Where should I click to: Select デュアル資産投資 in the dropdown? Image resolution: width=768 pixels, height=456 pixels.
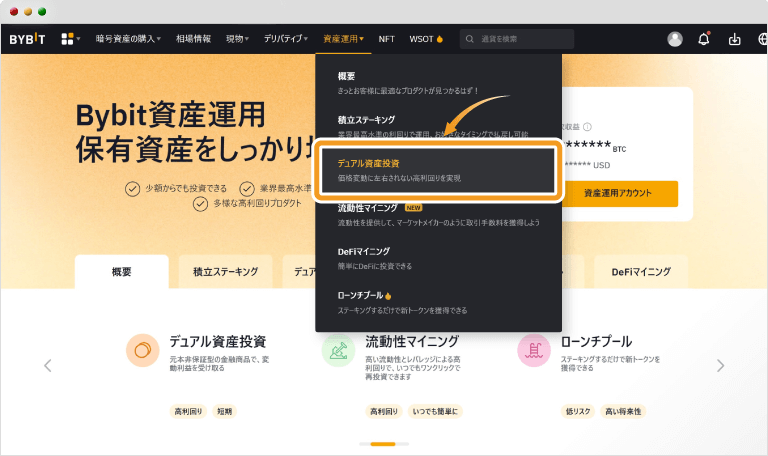(x=438, y=170)
